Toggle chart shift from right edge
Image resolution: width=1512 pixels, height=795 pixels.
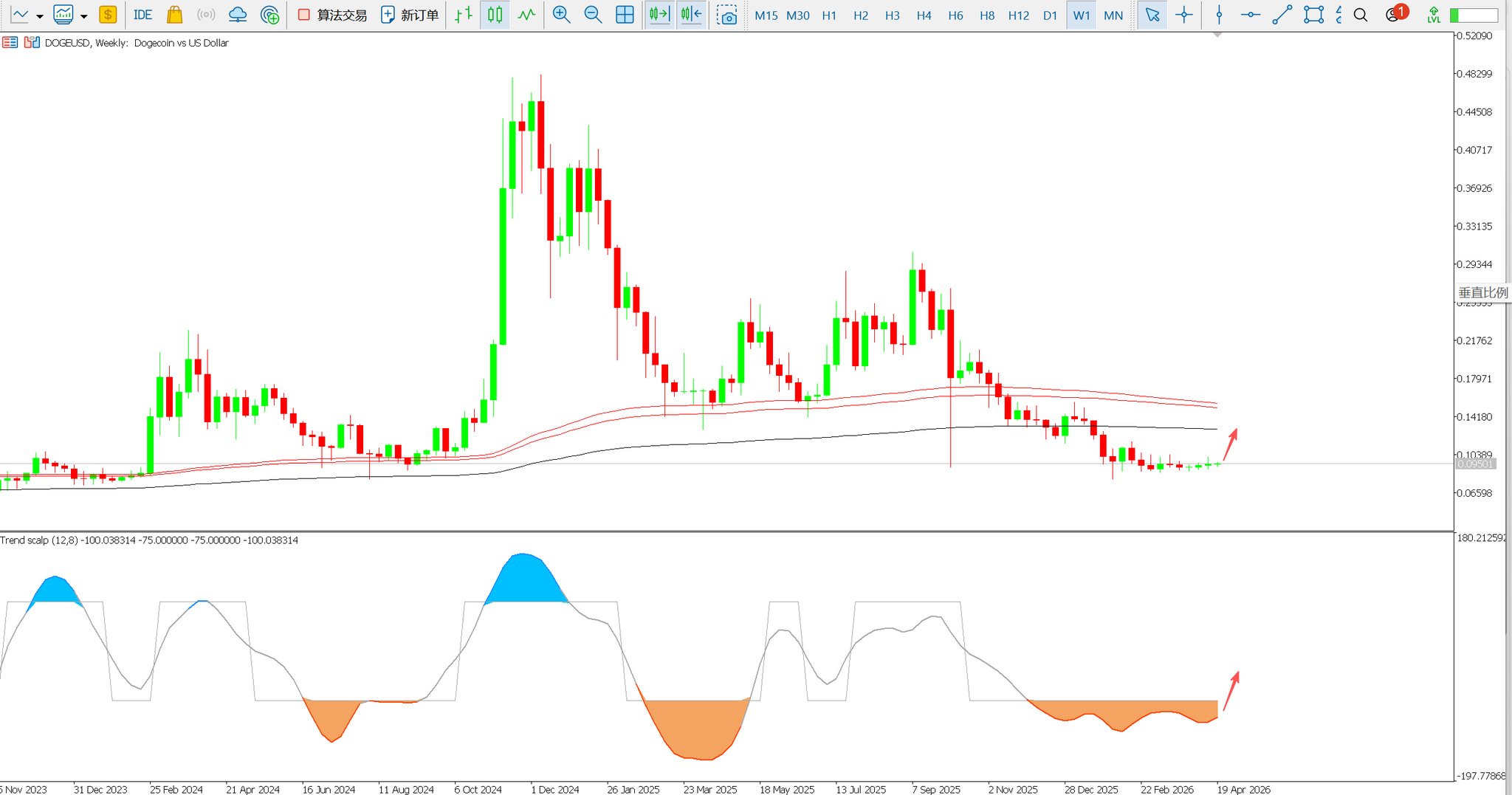(691, 15)
